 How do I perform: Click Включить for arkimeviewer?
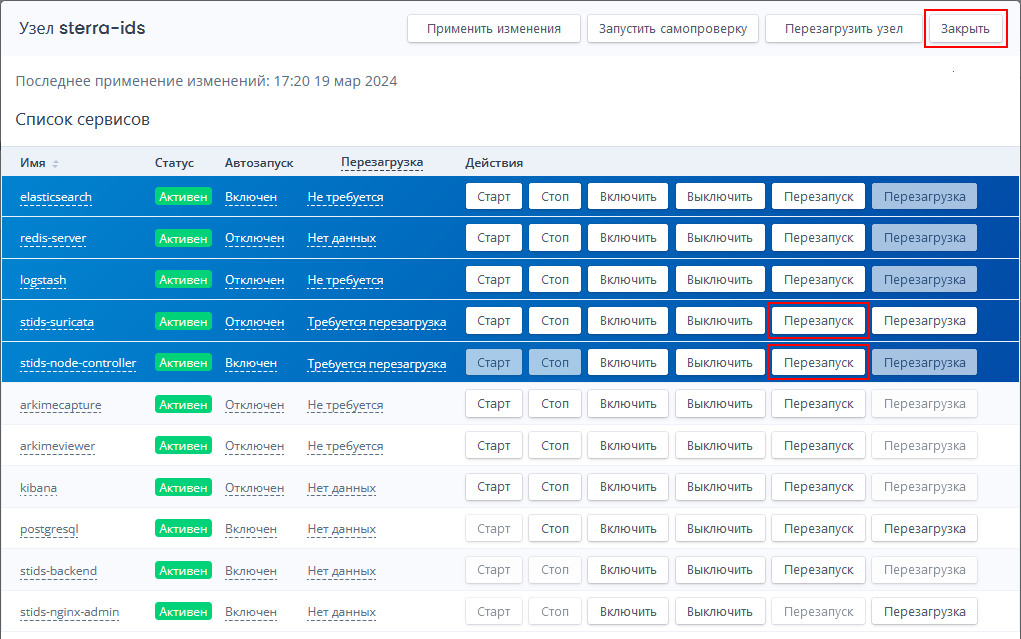(628, 446)
